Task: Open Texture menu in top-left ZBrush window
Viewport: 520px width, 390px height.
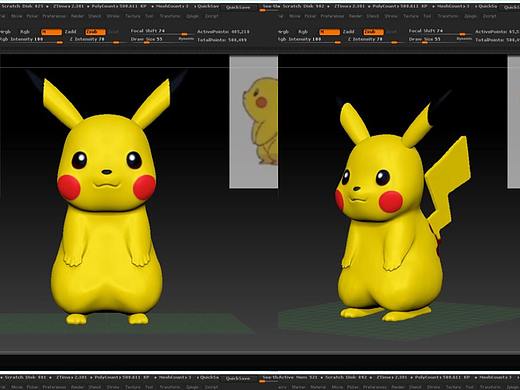Action: coord(133,16)
